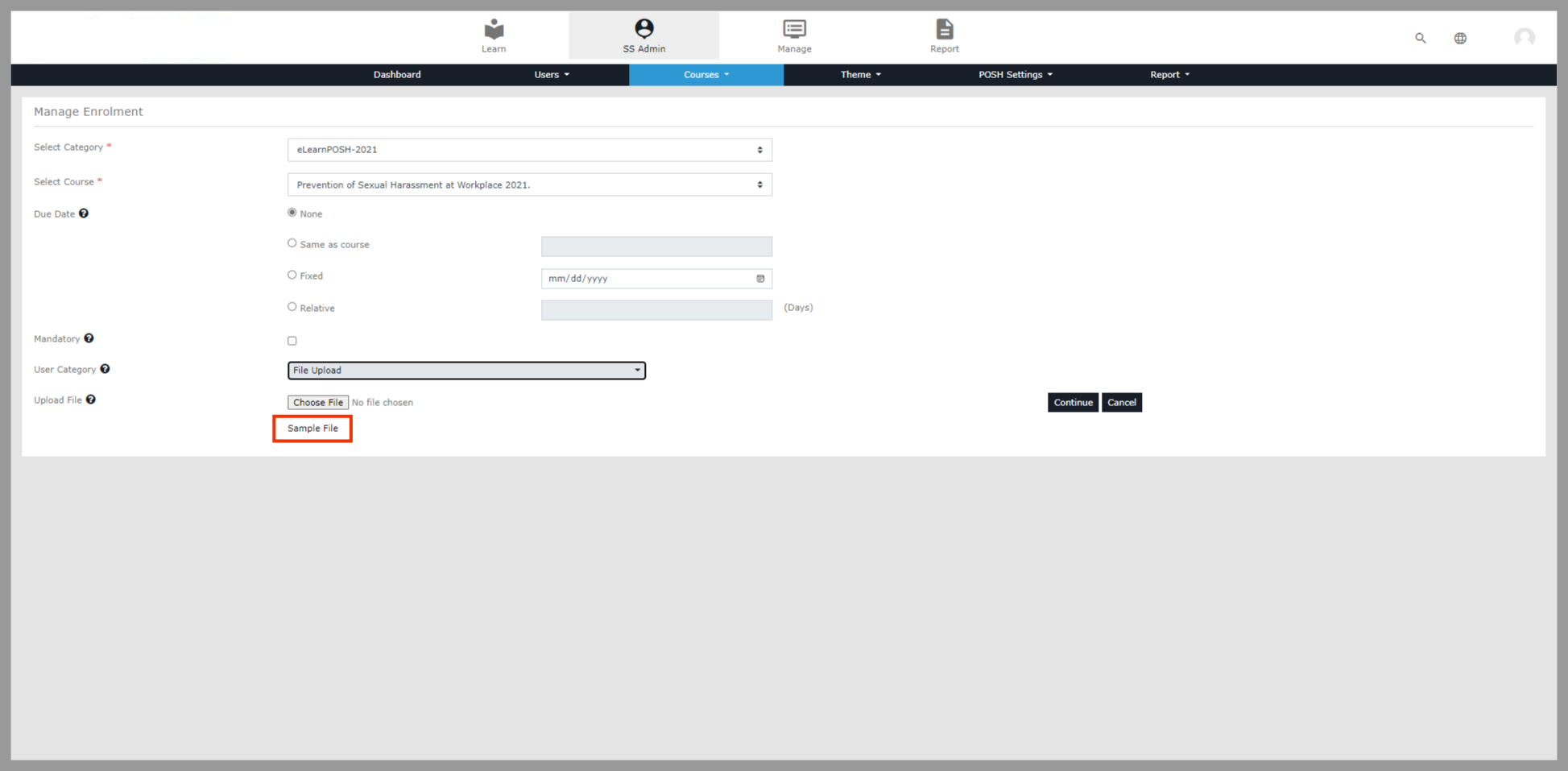Open the Users menu in navbar

pyautogui.click(x=552, y=75)
